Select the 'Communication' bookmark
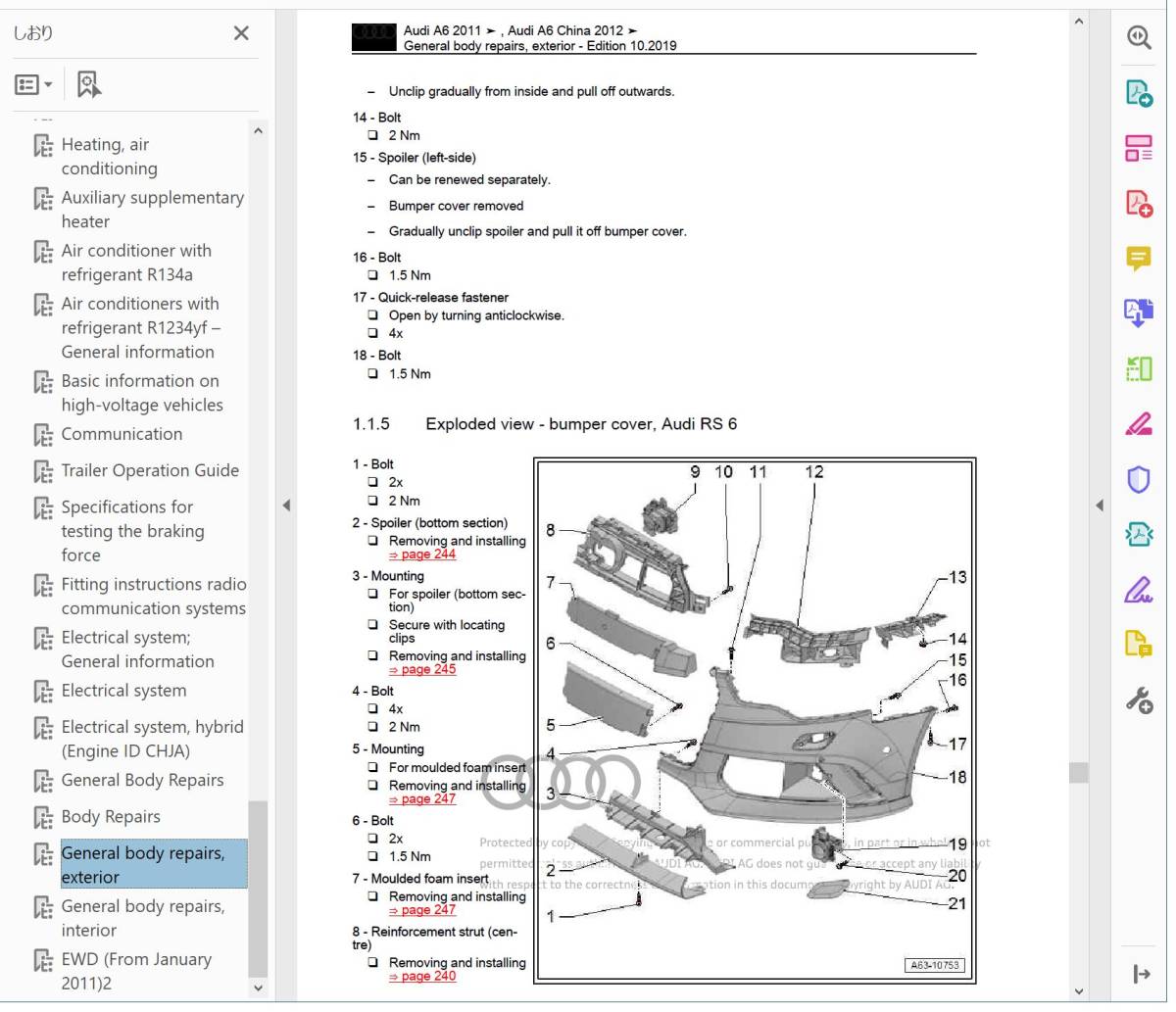This screenshot has width=1176, height=1012. click(122, 434)
